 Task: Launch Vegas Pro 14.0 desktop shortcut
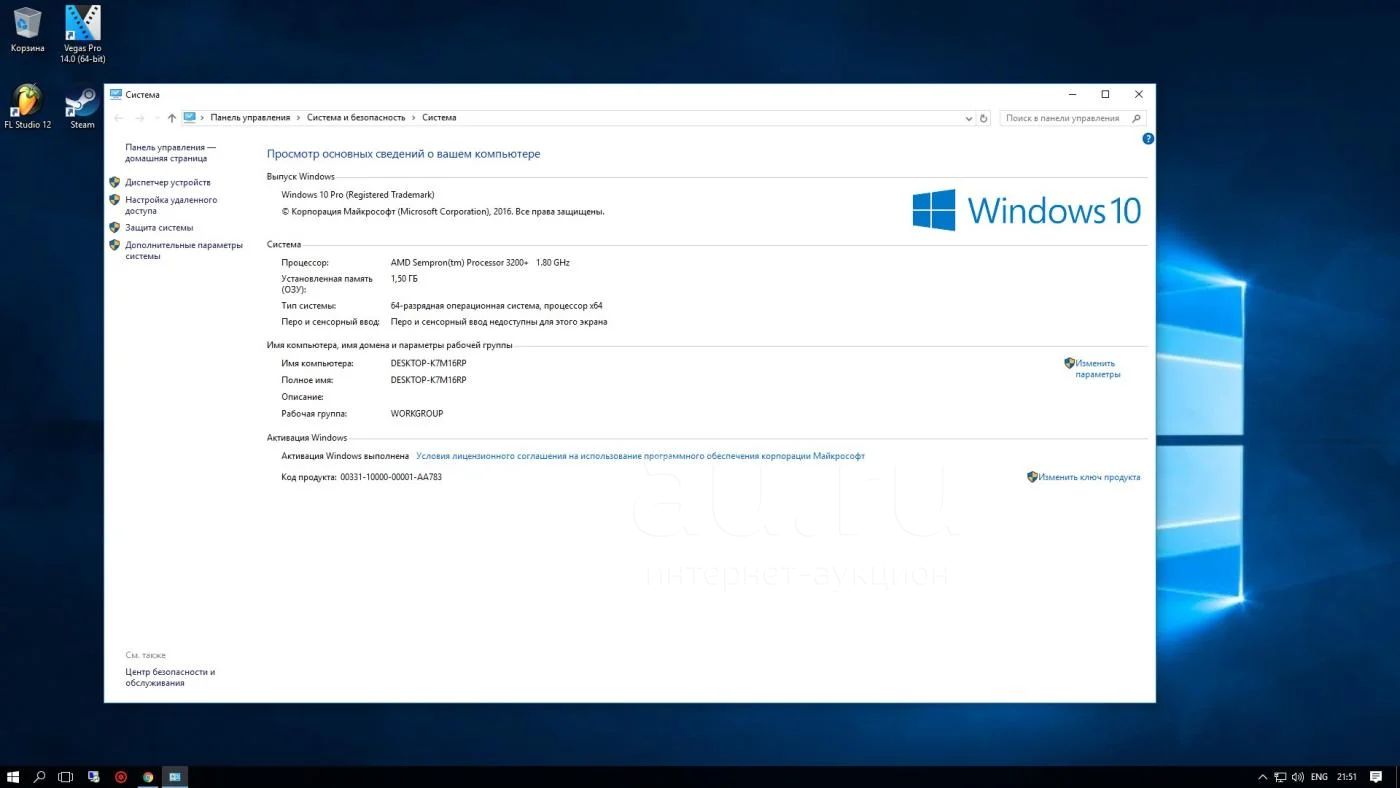point(82,34)
